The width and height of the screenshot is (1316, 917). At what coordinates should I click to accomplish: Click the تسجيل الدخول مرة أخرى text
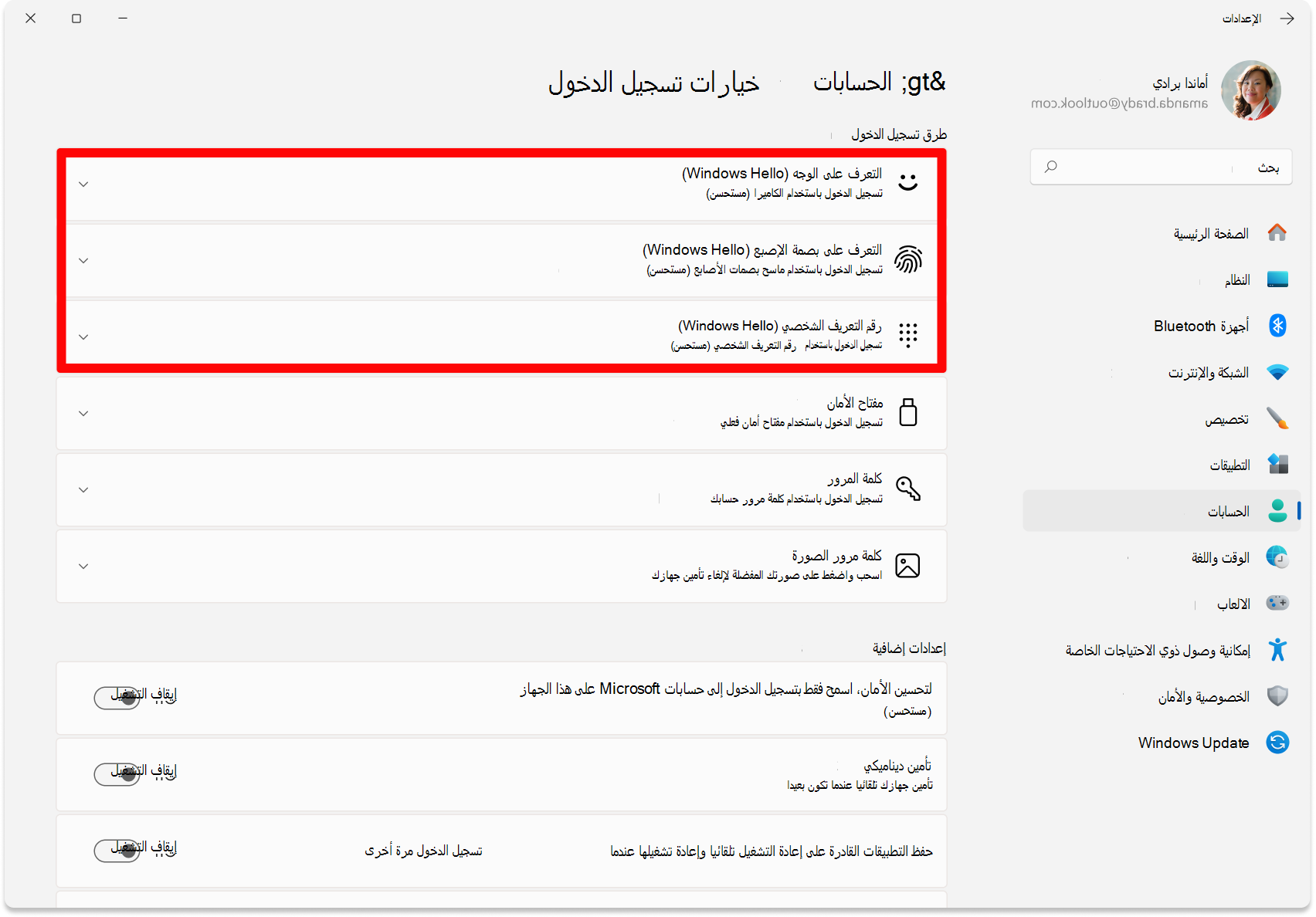[423, 851]
